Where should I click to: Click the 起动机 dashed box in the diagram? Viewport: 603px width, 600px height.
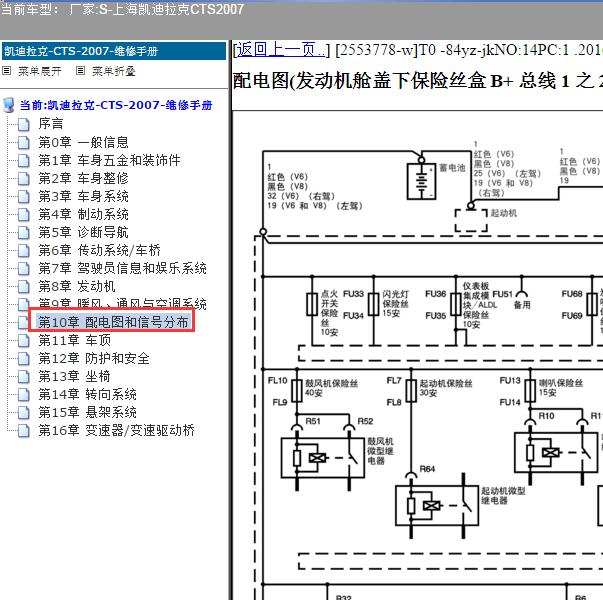[471, 221]
